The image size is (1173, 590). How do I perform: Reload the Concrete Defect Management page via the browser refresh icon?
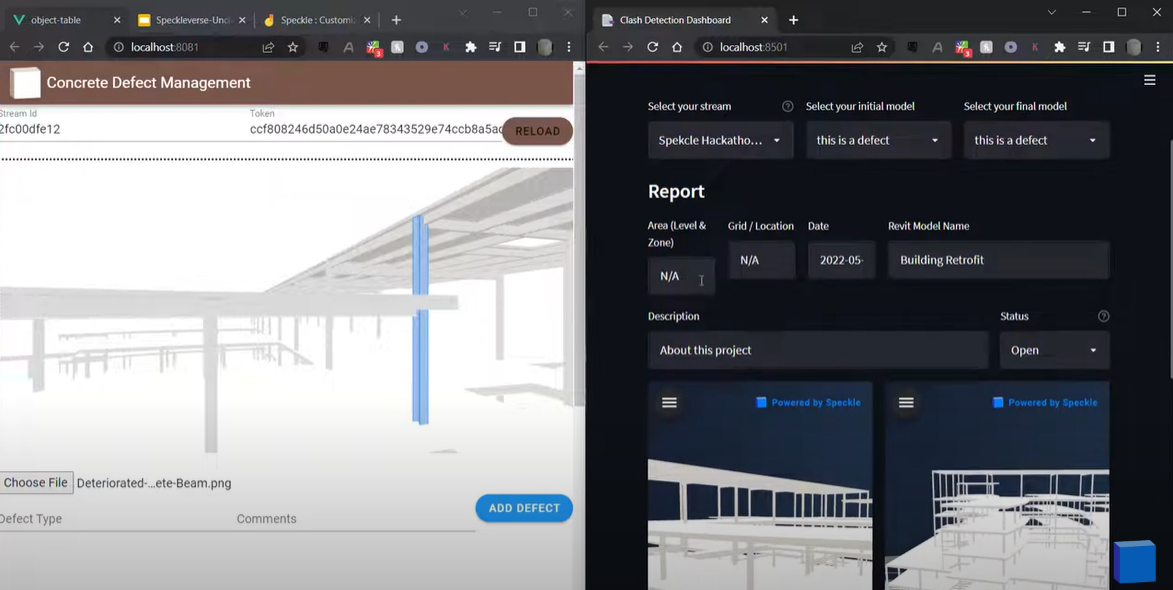(63, 47)
